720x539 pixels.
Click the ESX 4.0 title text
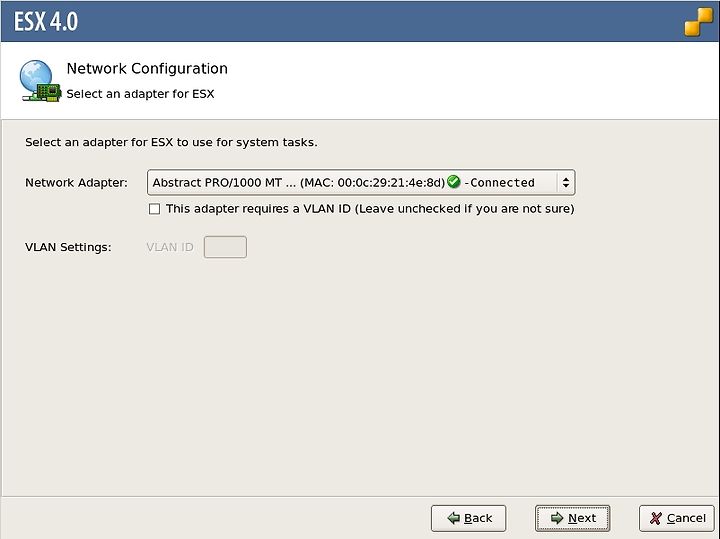46,21
